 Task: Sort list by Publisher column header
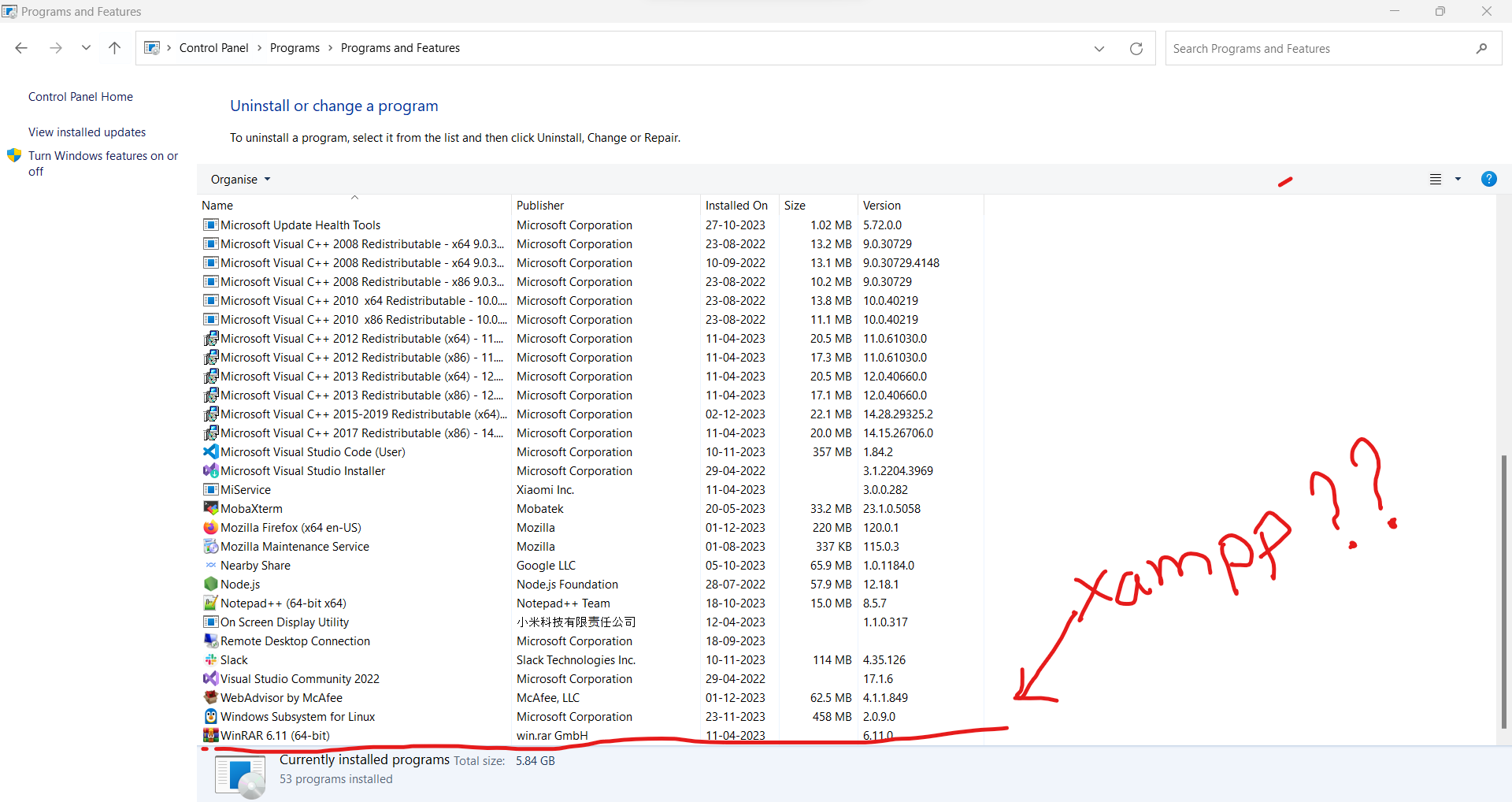540,206
